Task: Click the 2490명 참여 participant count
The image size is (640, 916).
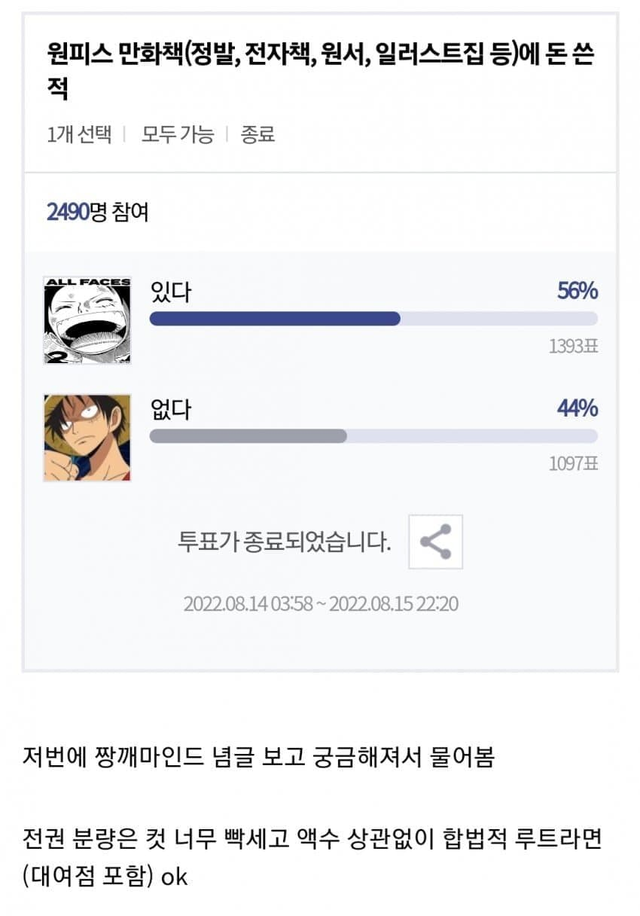Action: pos(98,212)
